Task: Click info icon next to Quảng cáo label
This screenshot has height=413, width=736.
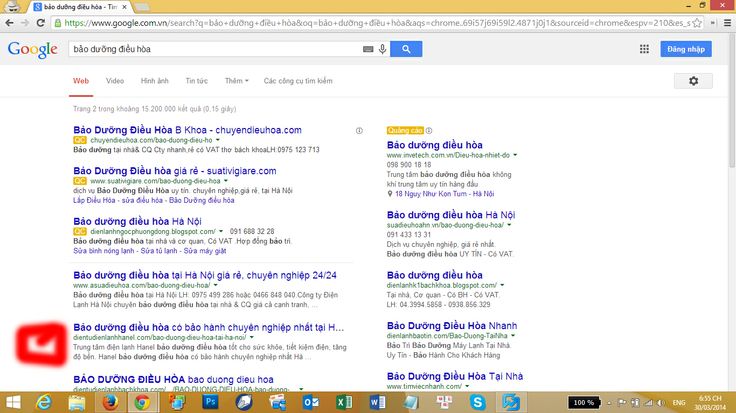Action: [x=429, y=130]
